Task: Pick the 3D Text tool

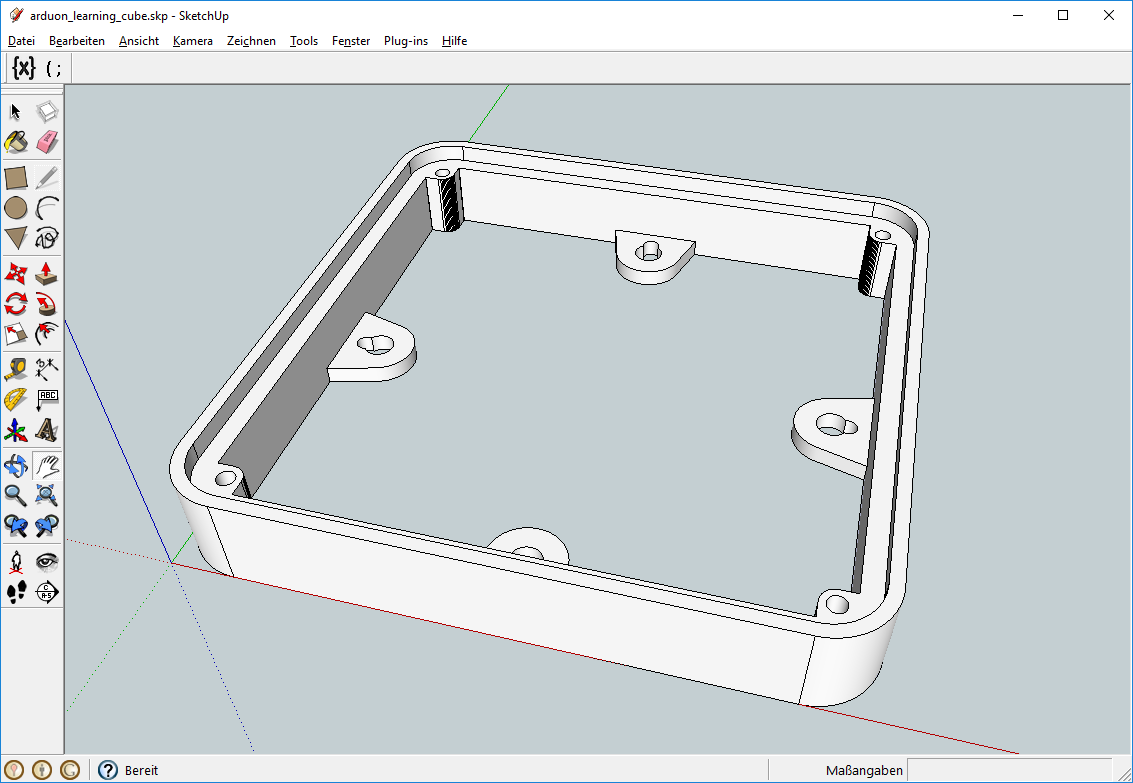Action: 47,430
